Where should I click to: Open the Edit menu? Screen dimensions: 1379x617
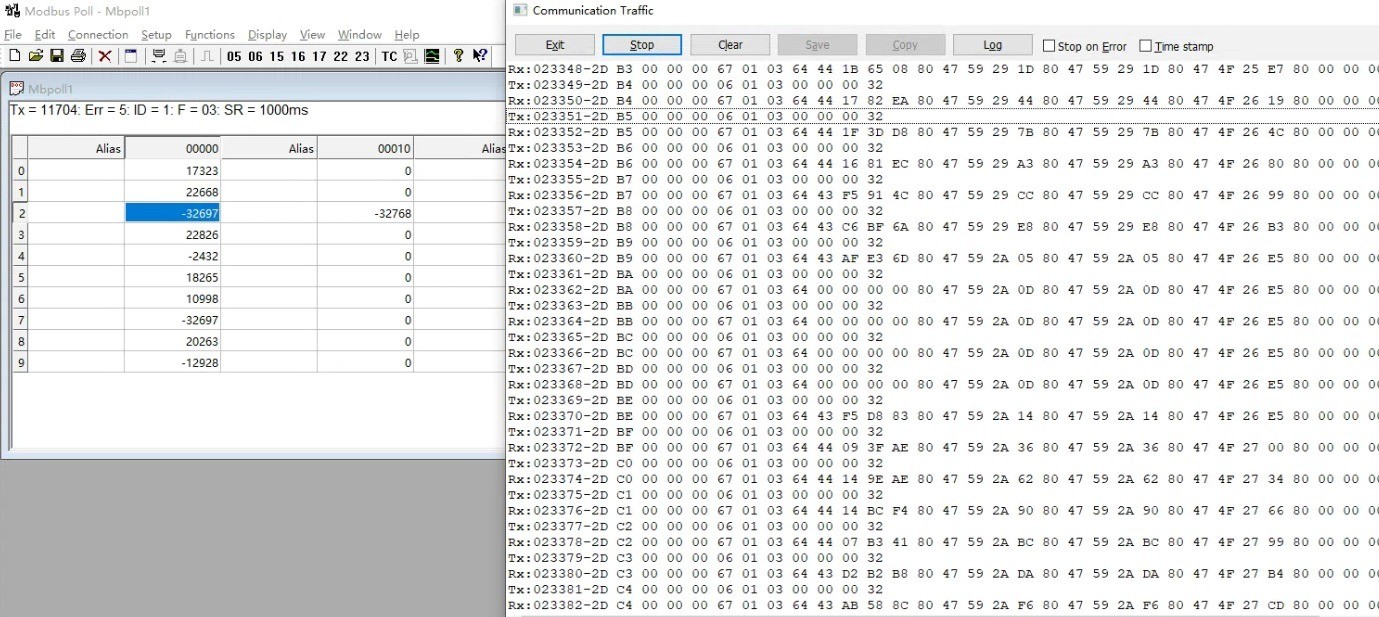[45, 34]
